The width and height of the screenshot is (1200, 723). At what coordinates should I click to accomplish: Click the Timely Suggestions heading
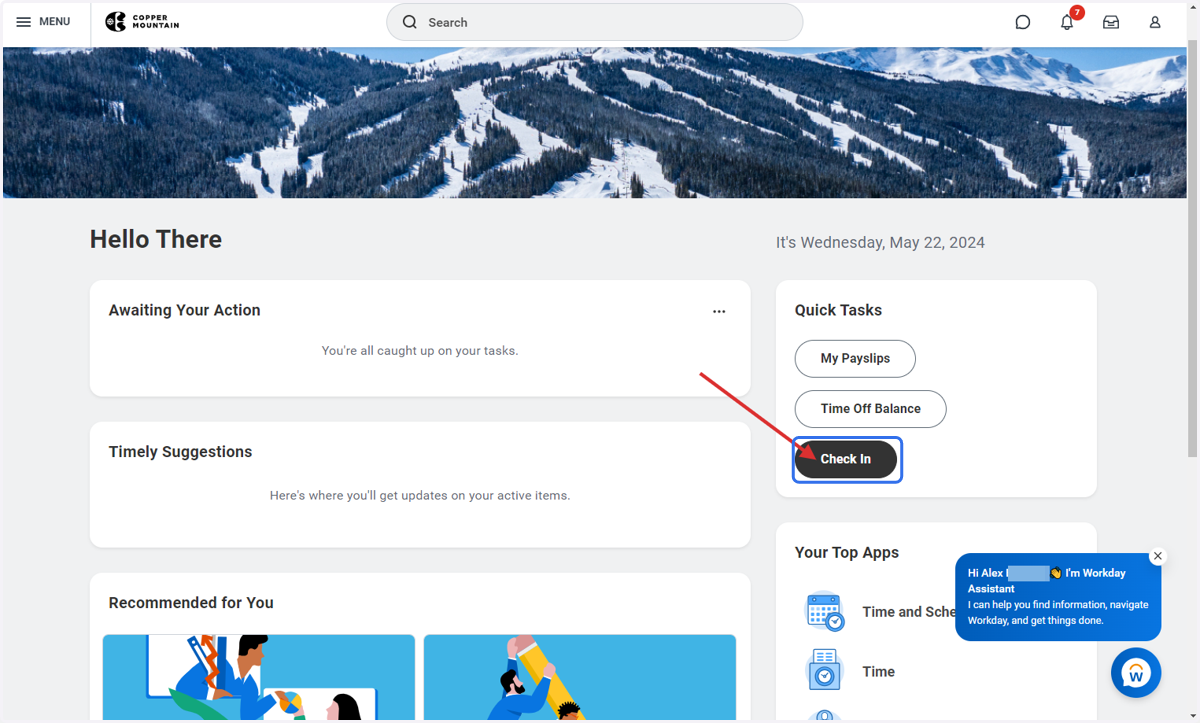tap(180, 452)
